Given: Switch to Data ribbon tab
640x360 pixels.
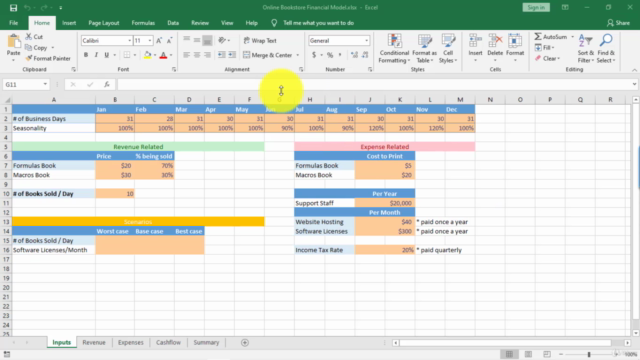Looking at the screenshot, I should coord(173,23).
